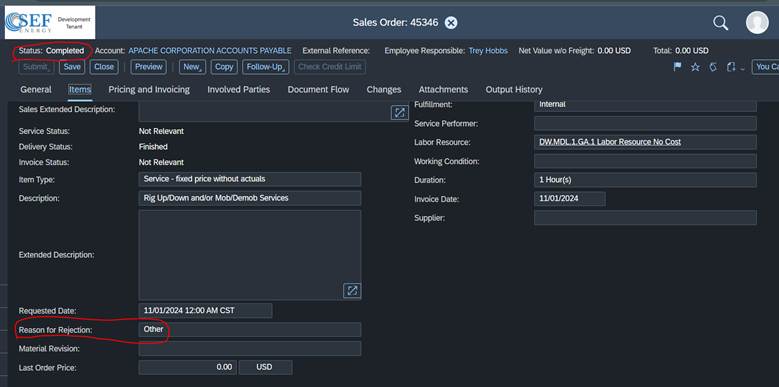Open Apache Corporation Accounts Payable link
This screenshot has height=387, width=779.
210,51
